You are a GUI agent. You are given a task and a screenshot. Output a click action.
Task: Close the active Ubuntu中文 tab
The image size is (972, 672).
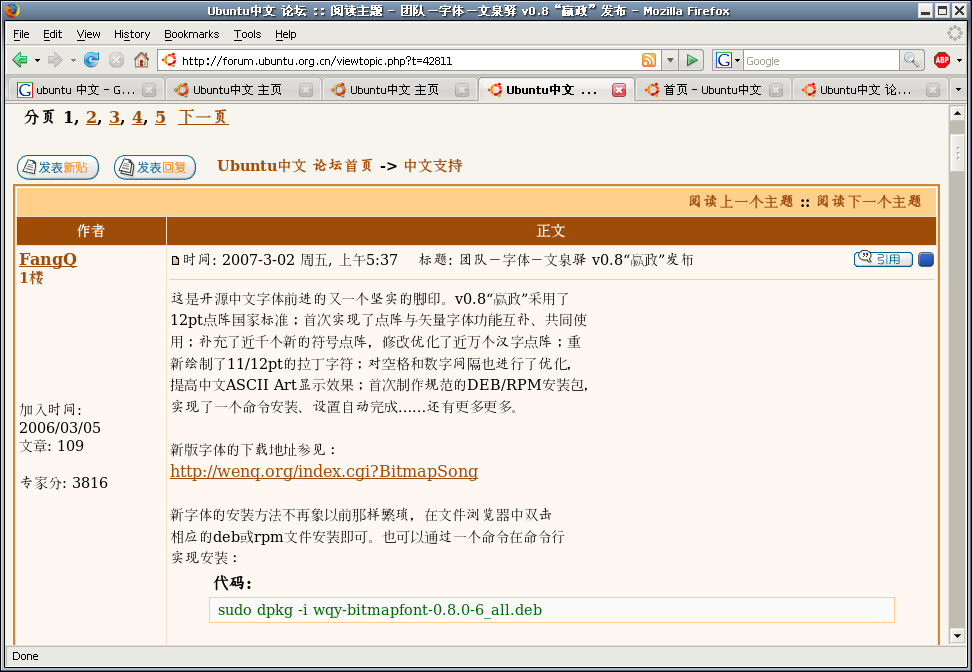619,90
